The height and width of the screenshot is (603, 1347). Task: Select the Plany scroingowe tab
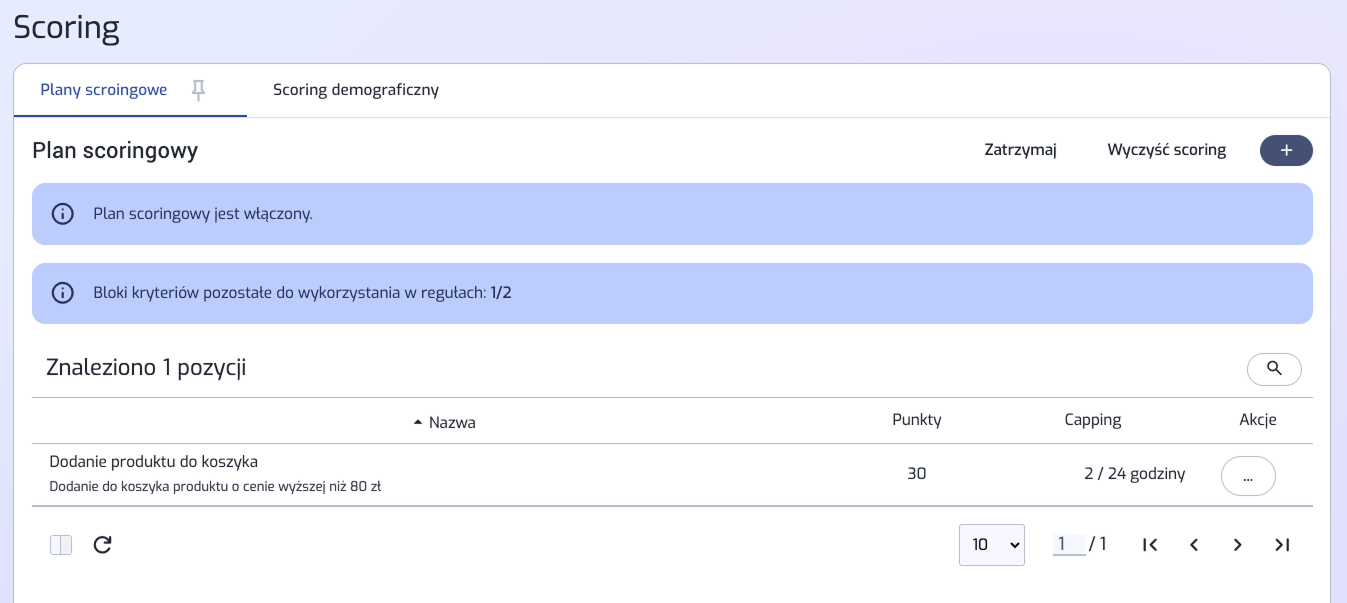click(x=103, y=90)
